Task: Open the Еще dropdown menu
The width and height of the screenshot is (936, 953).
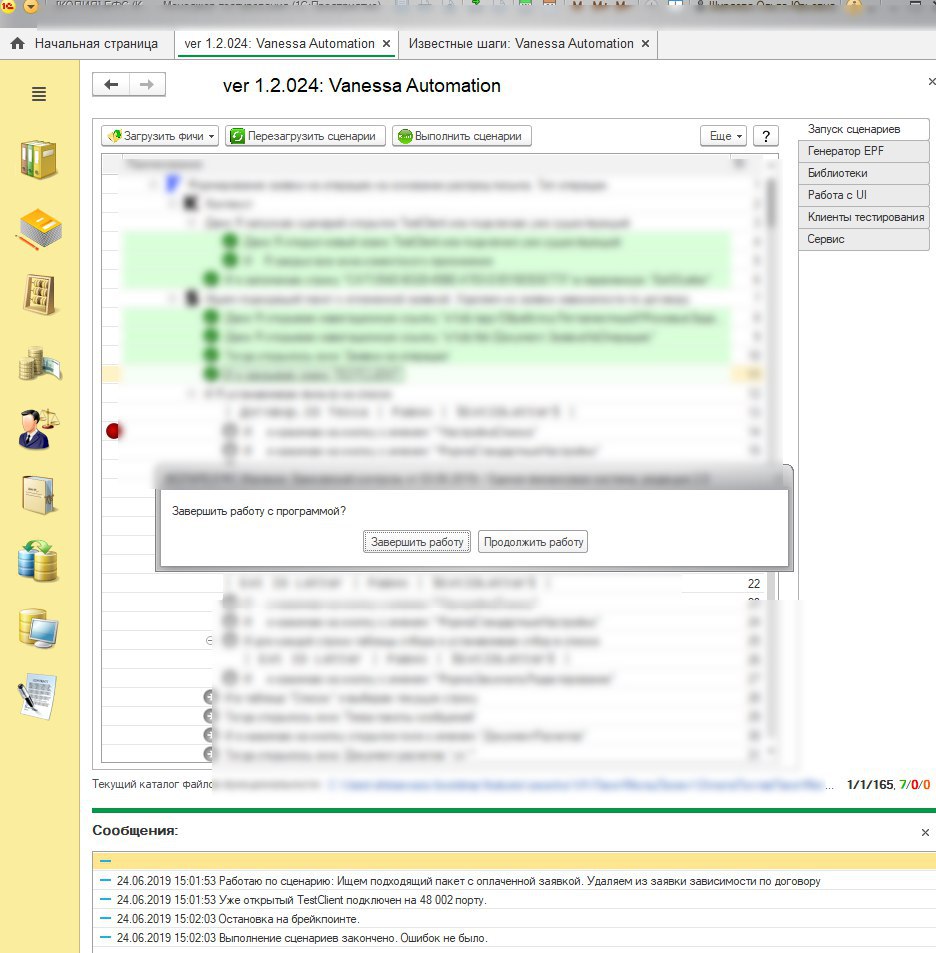Action: pyautogui.click(x=723, y=136)
